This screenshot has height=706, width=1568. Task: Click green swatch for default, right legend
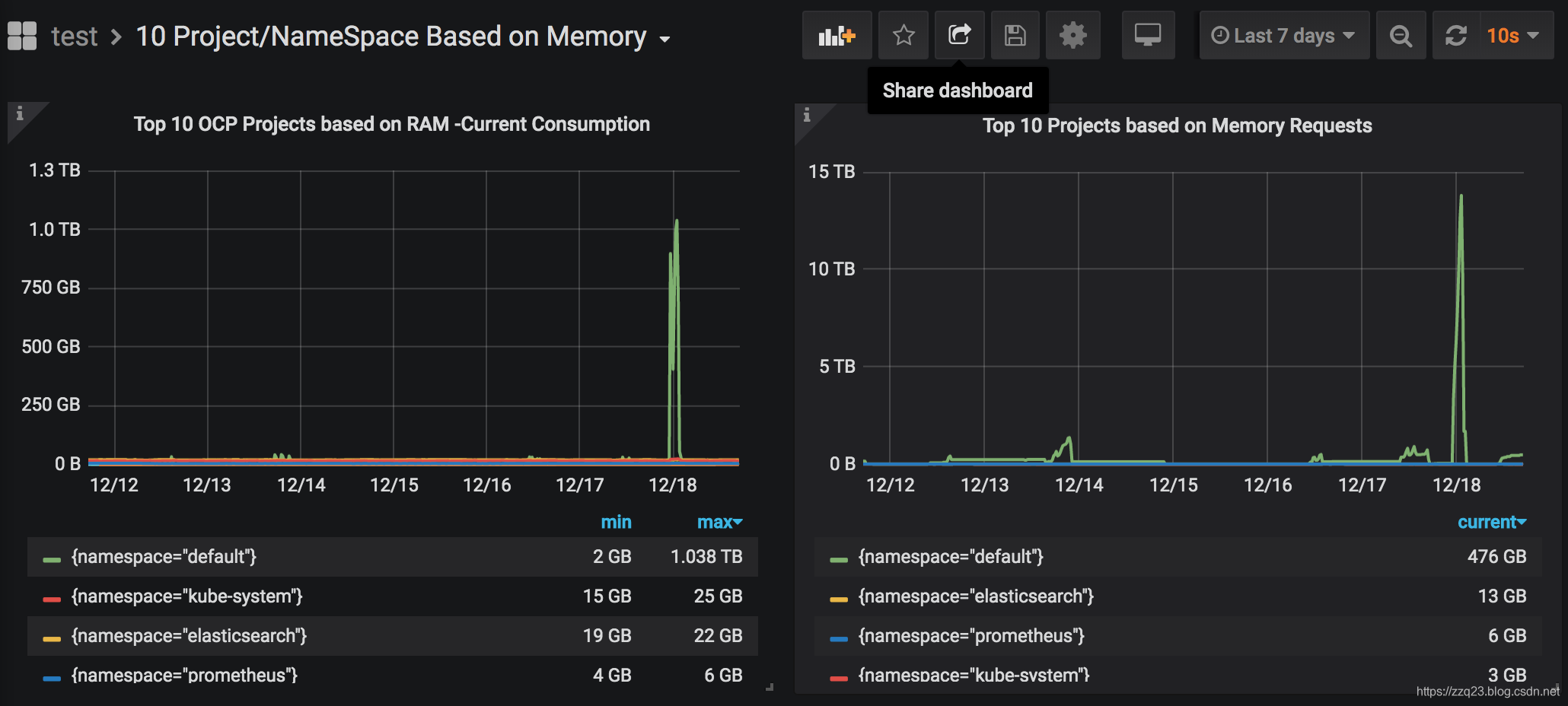coord(839,560)
